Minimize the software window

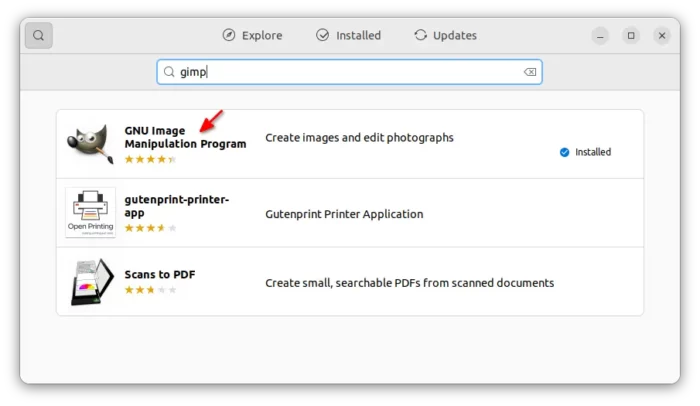click(x=600, y=36)
